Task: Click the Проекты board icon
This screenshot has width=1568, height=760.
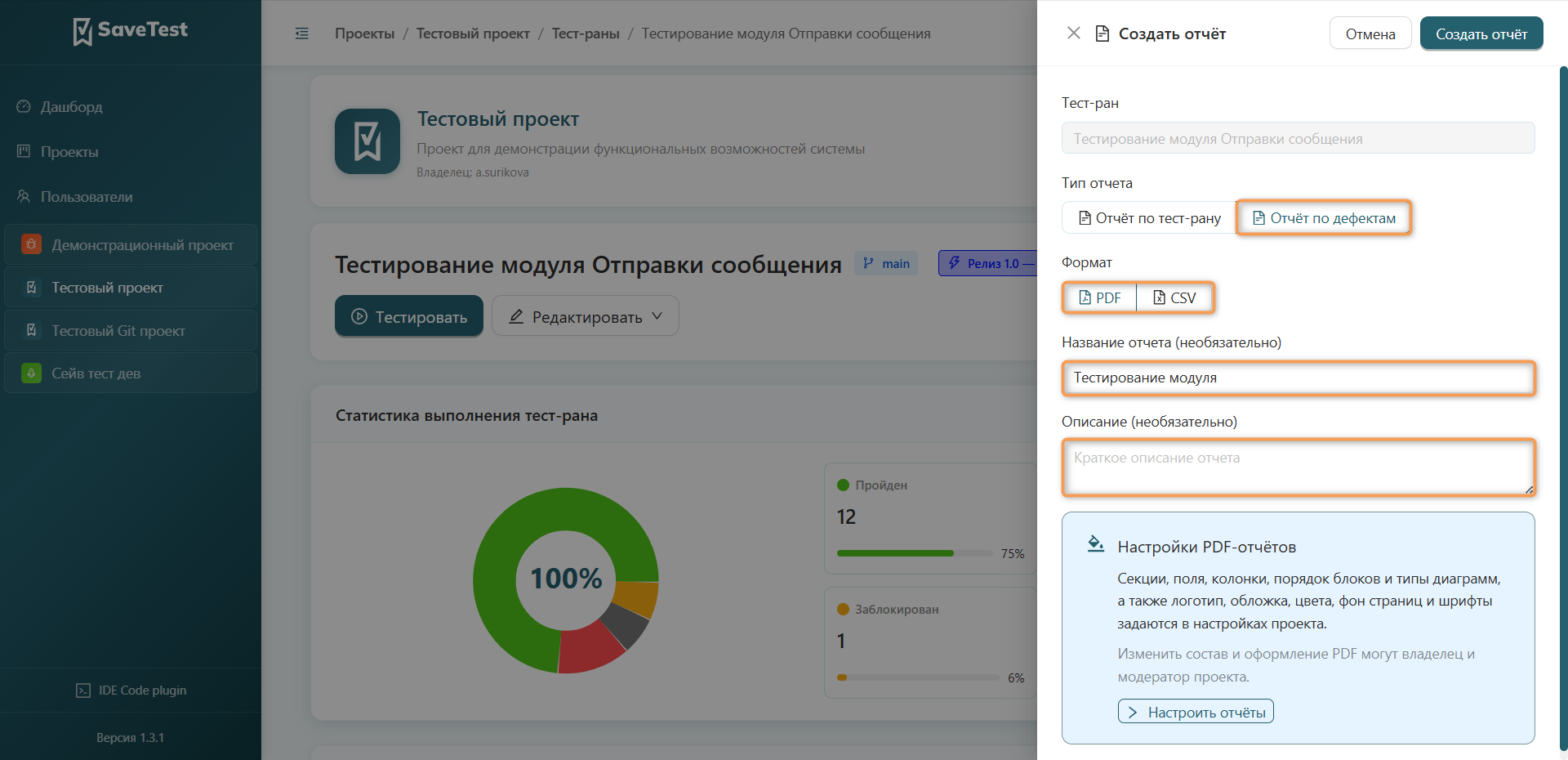Action: point(24,151)
